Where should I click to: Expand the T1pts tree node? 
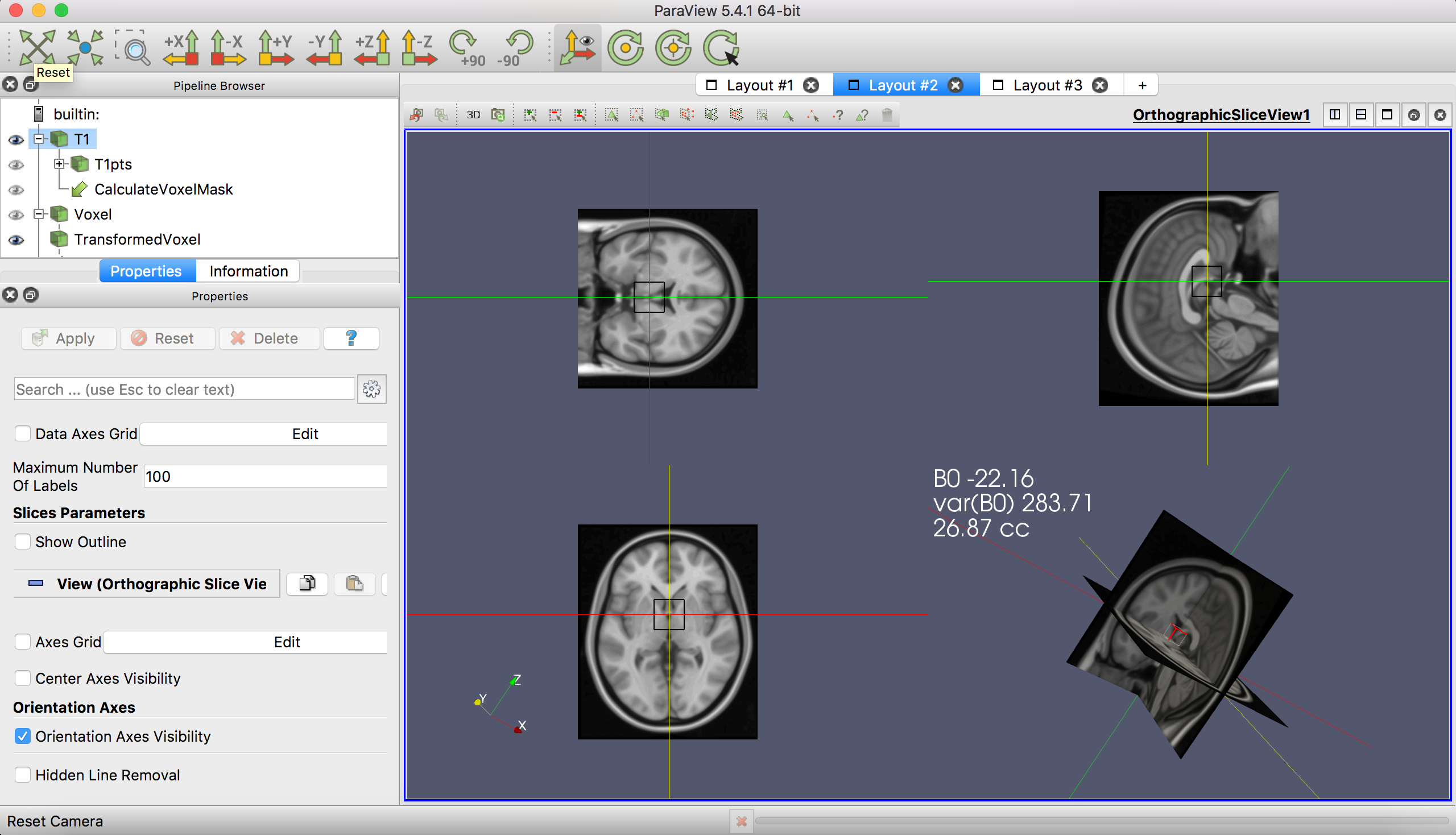[x=59, y=164]
